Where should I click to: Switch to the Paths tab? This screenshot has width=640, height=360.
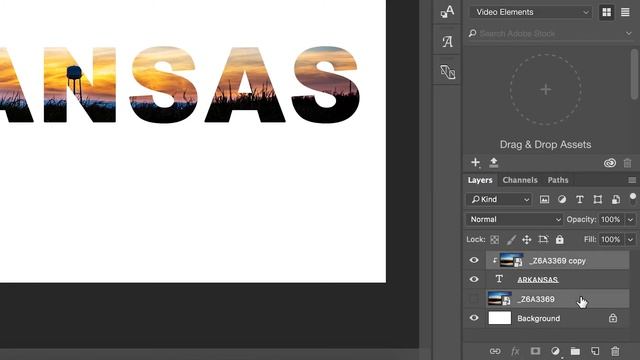coord(558,180)
